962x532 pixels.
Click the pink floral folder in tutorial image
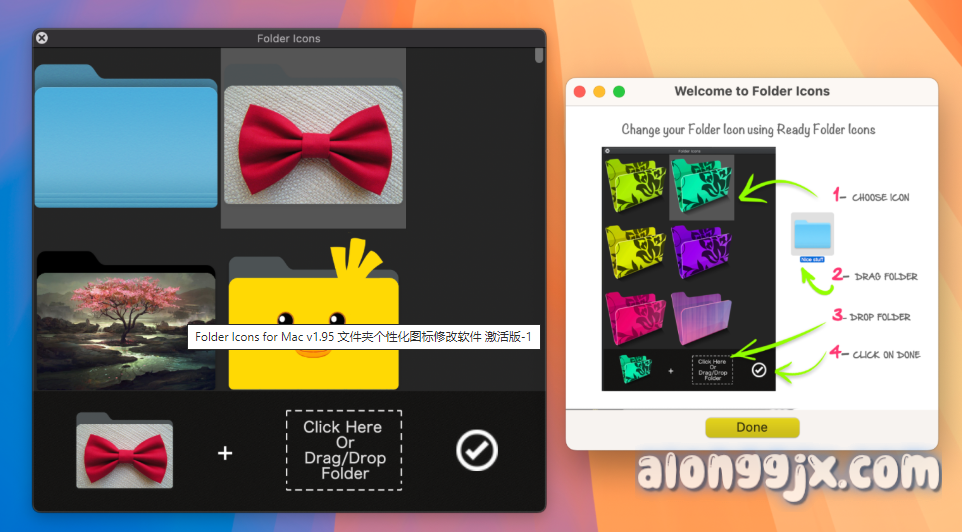[636, 317]
